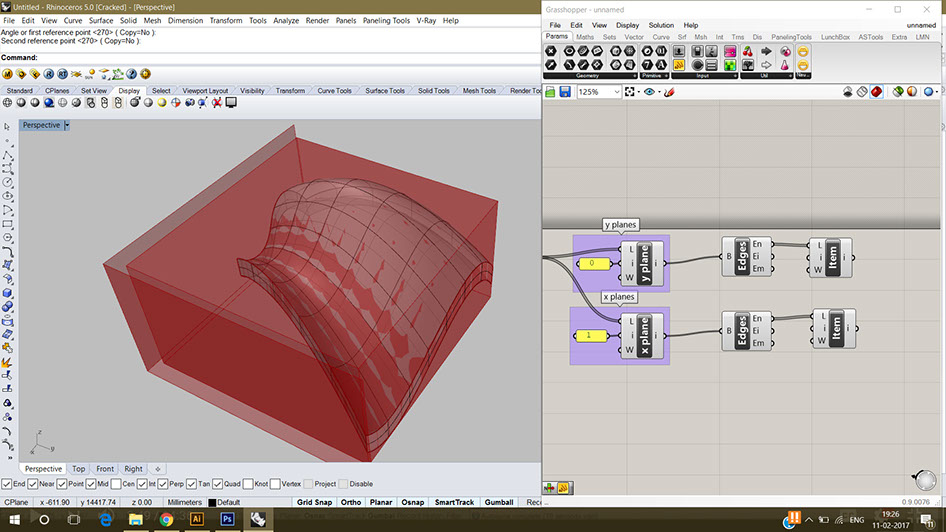946x532 pixels.
Task: Expand the 125% zoom dropdown
Action: [x=617, y=92]
